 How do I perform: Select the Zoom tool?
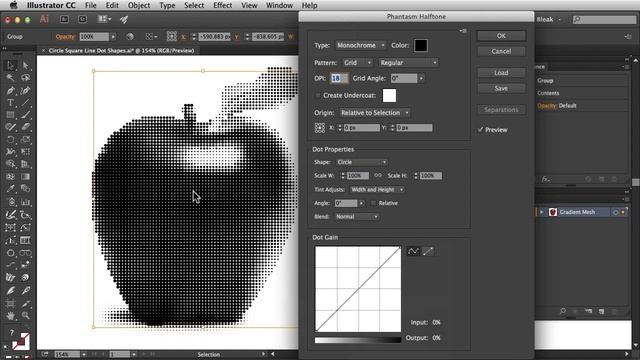click(25, 316)
